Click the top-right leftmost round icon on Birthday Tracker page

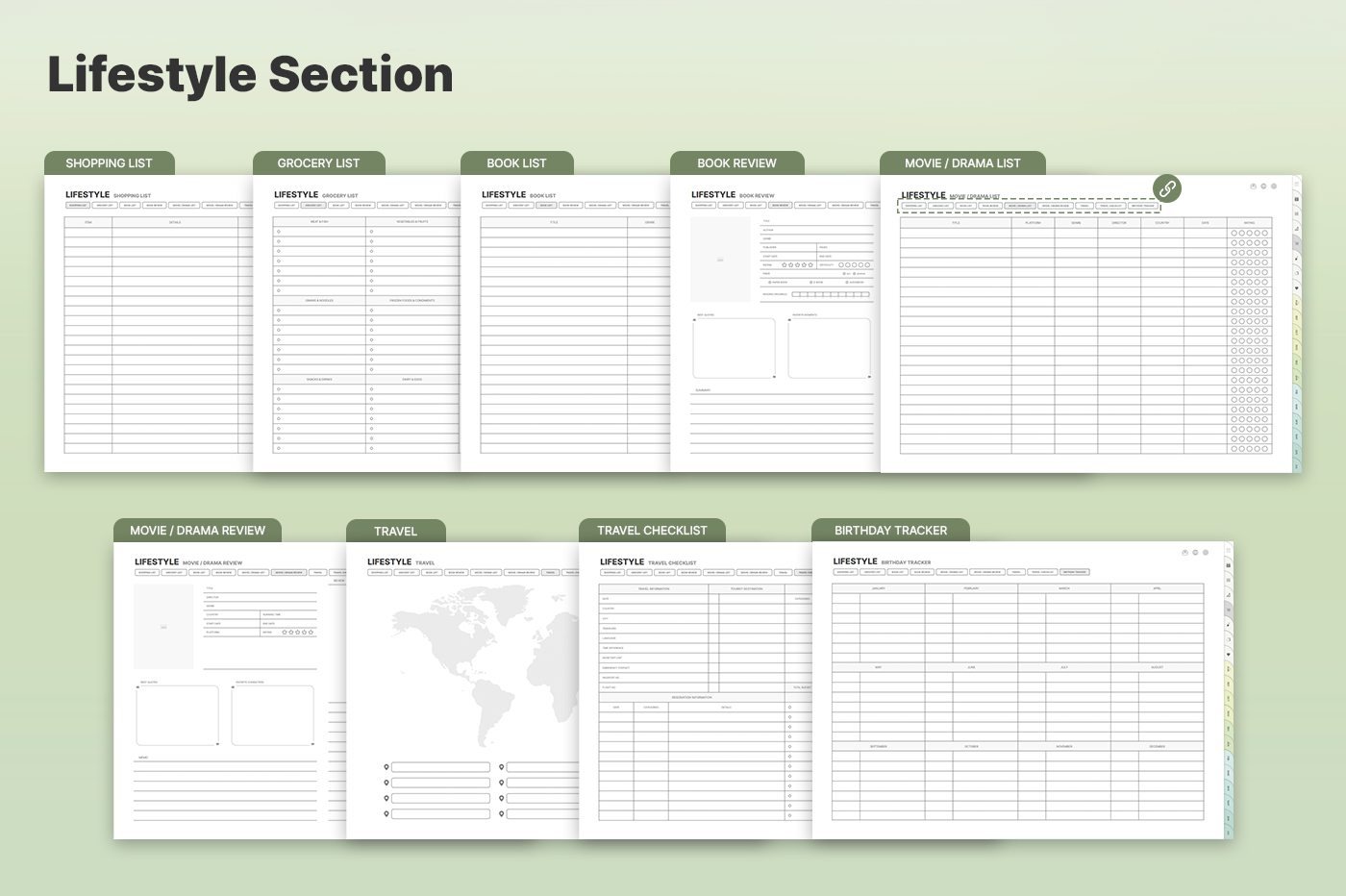(1184, 553)
